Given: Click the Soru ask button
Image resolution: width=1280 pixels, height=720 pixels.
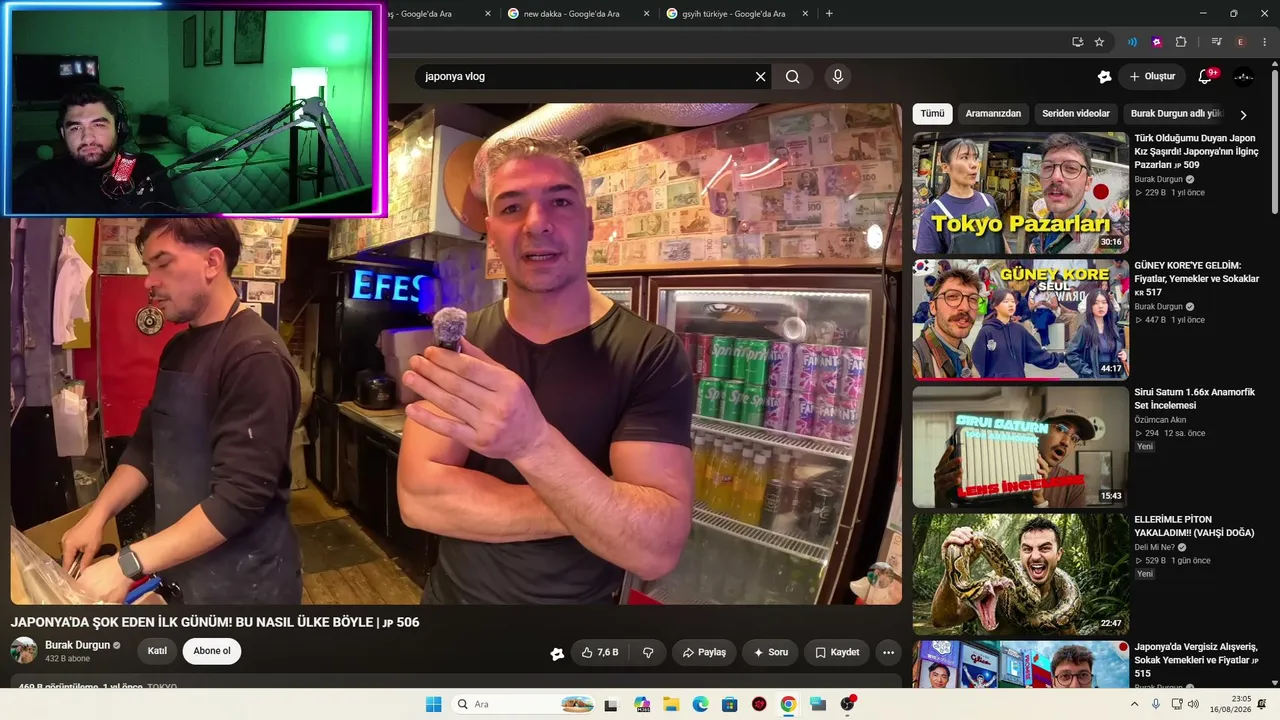Looking at the screenshot, I should pyautogui.click(x=770, y=652).
